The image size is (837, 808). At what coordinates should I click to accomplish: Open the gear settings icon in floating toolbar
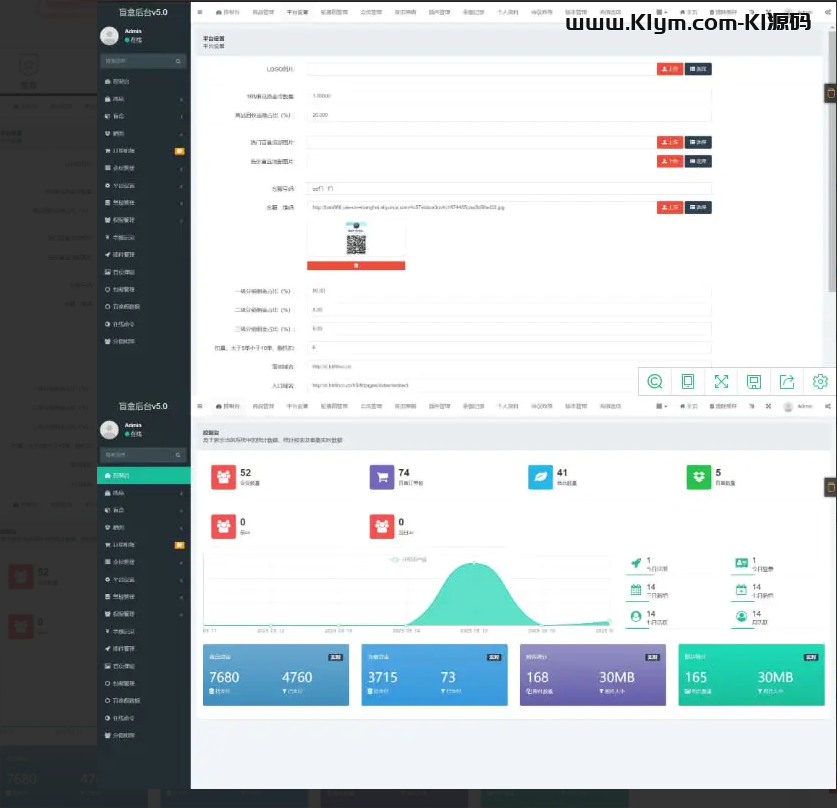820,381
